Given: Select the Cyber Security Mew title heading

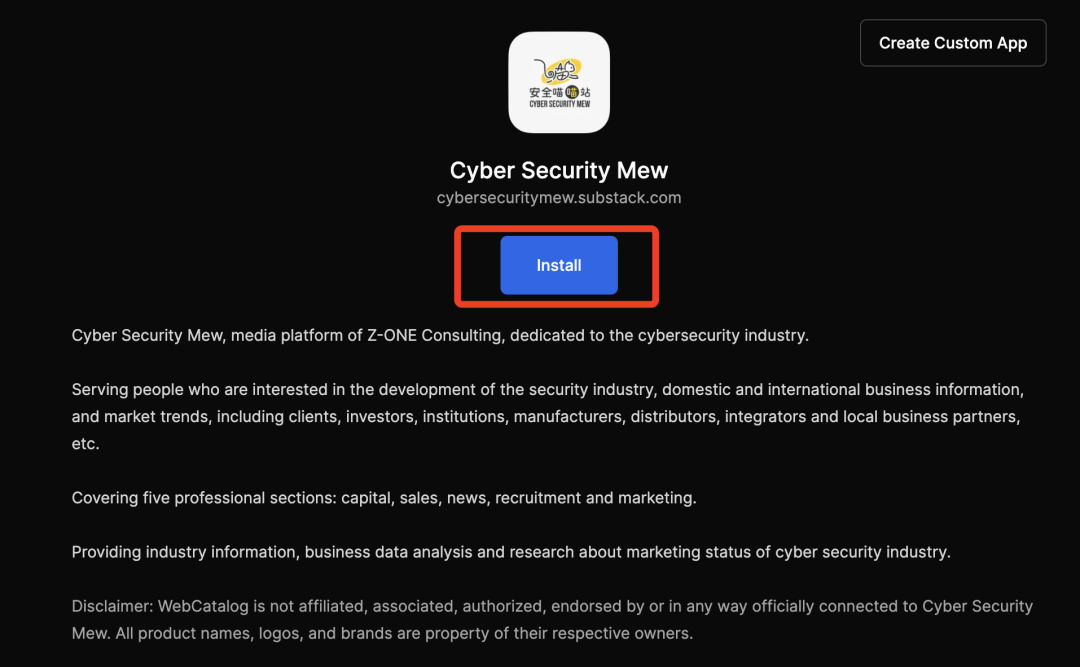Looking at the screenshot, I should (559, 170).
